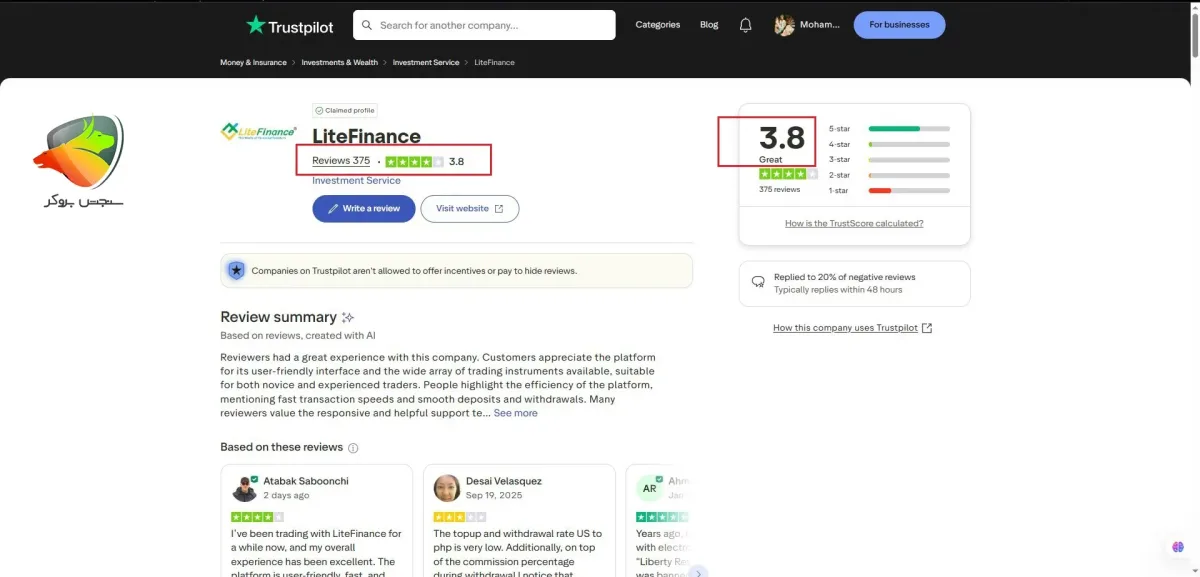The height and width of the screenshot is (577, 1200).
Task: Click the Write a review button
Action: [x=364, y=209]
